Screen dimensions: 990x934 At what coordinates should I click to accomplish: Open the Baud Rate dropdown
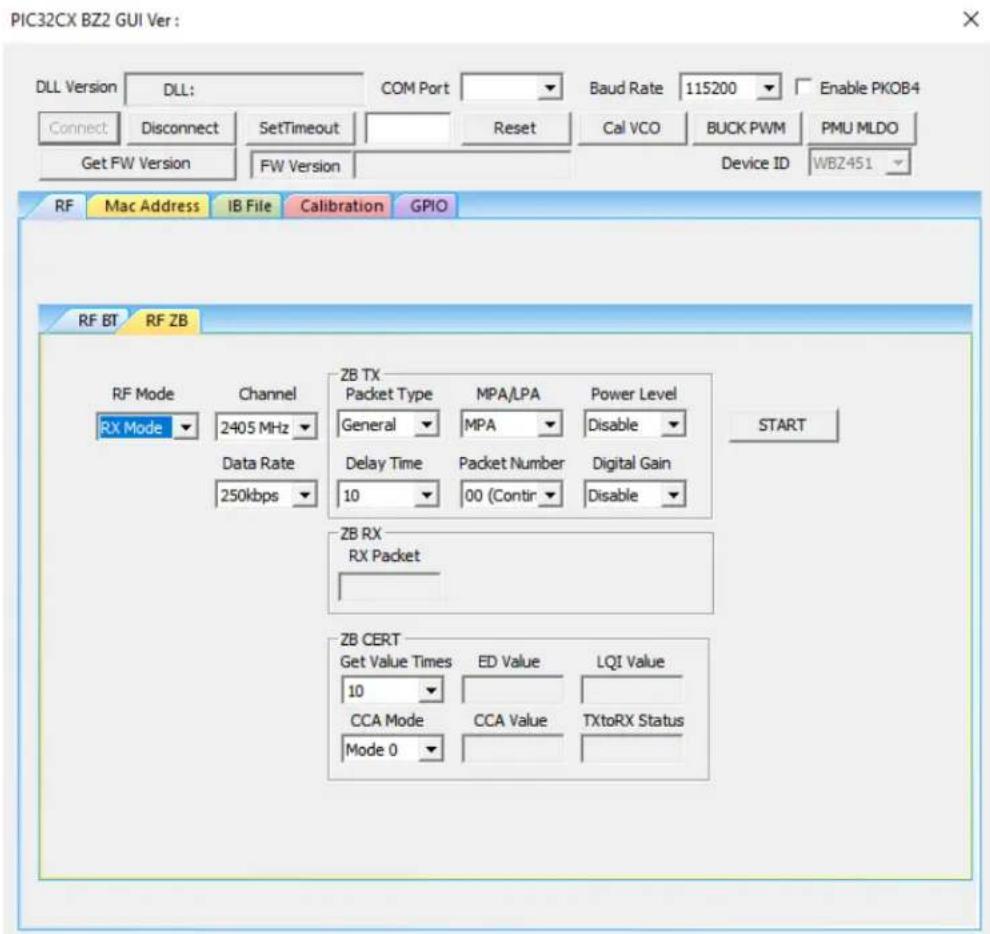click(x=768, y=88)
